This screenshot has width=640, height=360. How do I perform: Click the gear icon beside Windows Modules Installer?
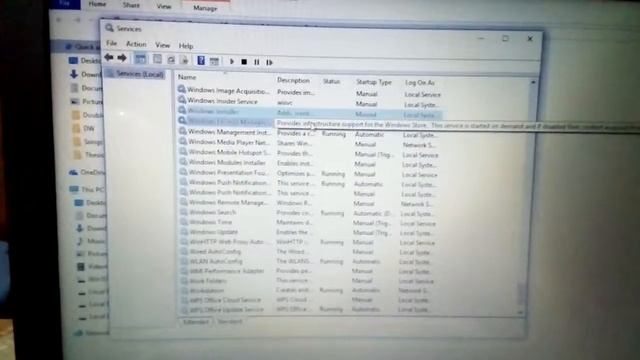184,162
